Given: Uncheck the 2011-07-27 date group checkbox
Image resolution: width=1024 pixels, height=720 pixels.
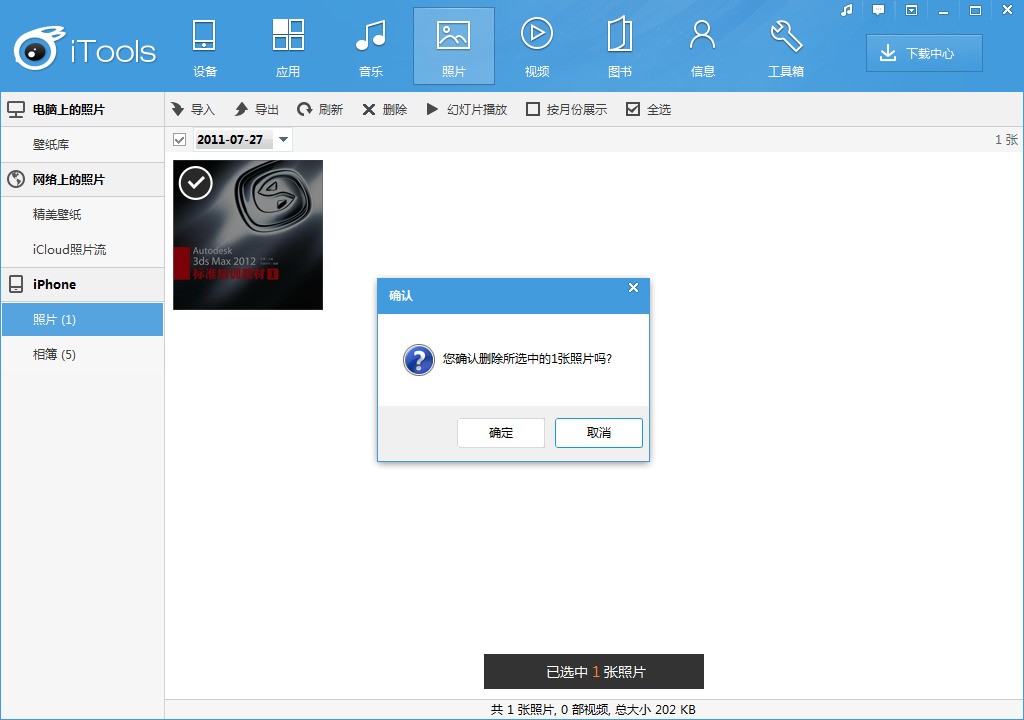Looking at the screenshot, I should click(x=180, y=140).
